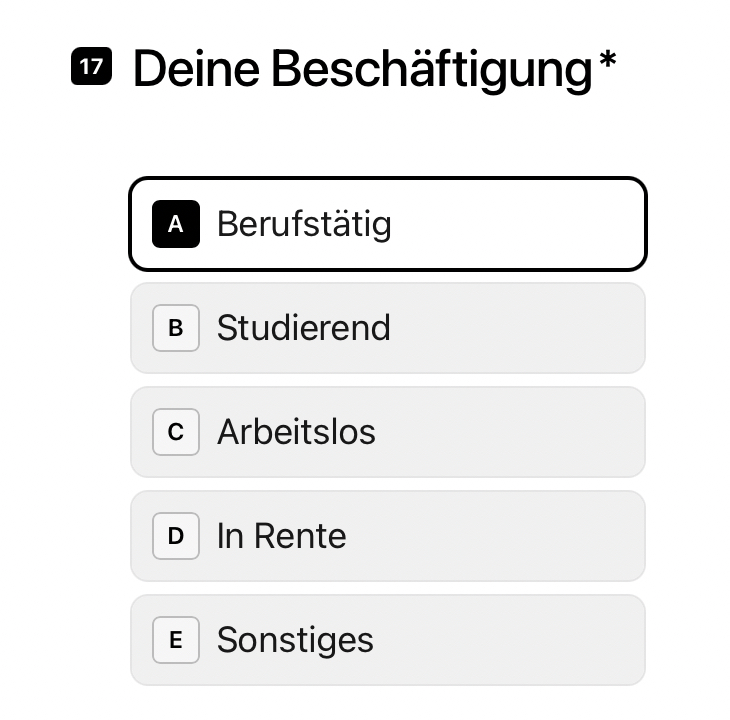Click the black A key badge
730x720 pixels.
(176, 224)
